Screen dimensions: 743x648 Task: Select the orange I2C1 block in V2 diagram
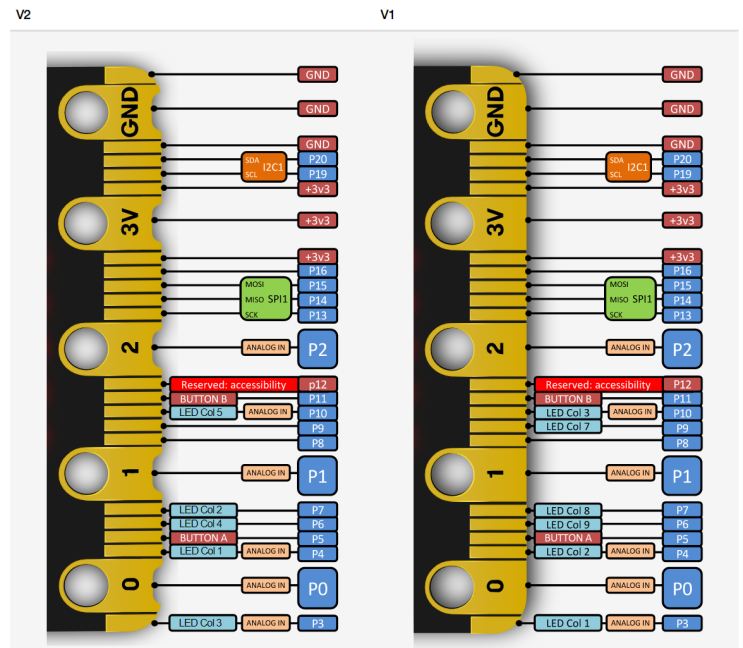[x=264, y=167]
